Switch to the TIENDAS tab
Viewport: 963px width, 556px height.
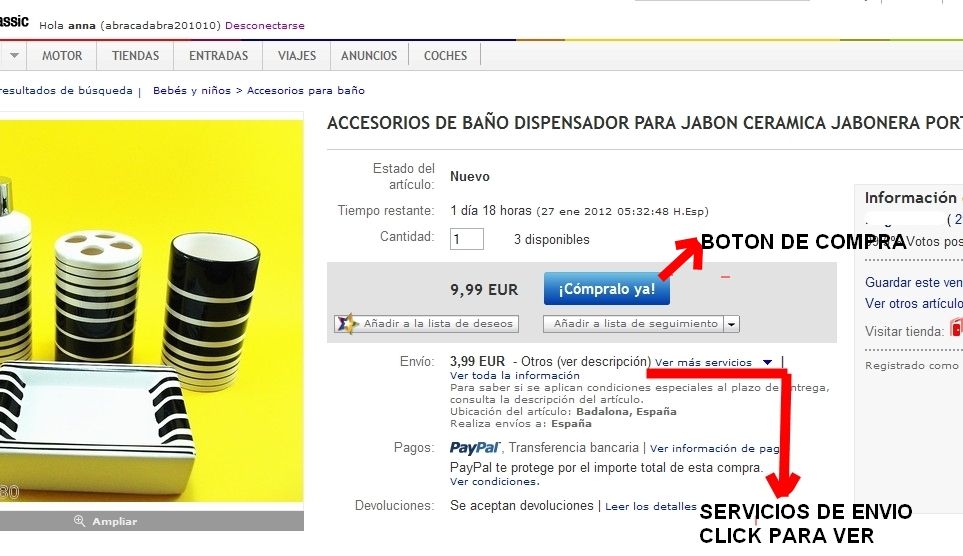pyautogui.click(x=135, y=55)
